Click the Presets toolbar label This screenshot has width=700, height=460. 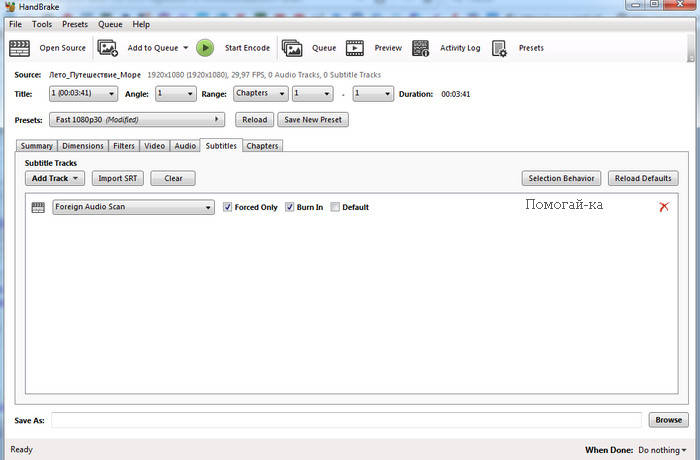click(x=531, y=48)
